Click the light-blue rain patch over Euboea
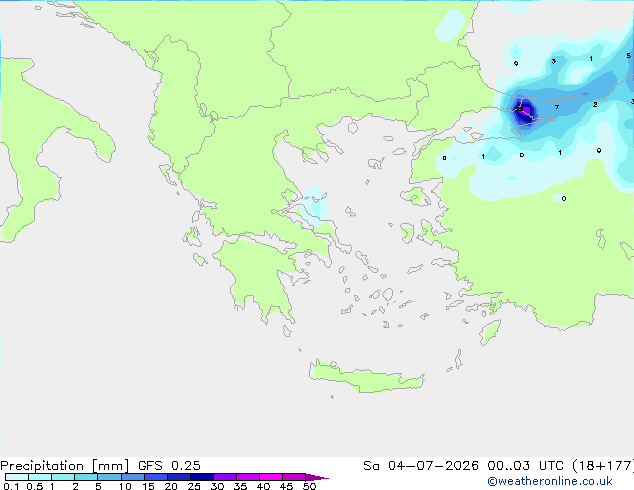 (315, 205)
